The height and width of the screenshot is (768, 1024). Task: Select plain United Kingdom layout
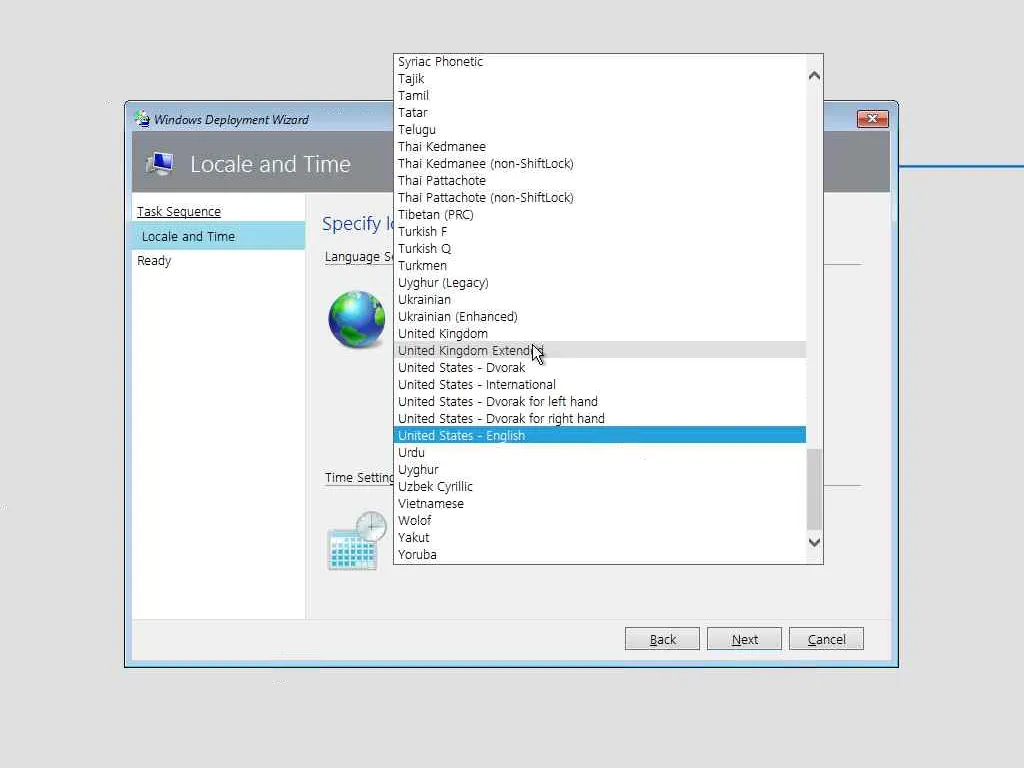[600, 333]
